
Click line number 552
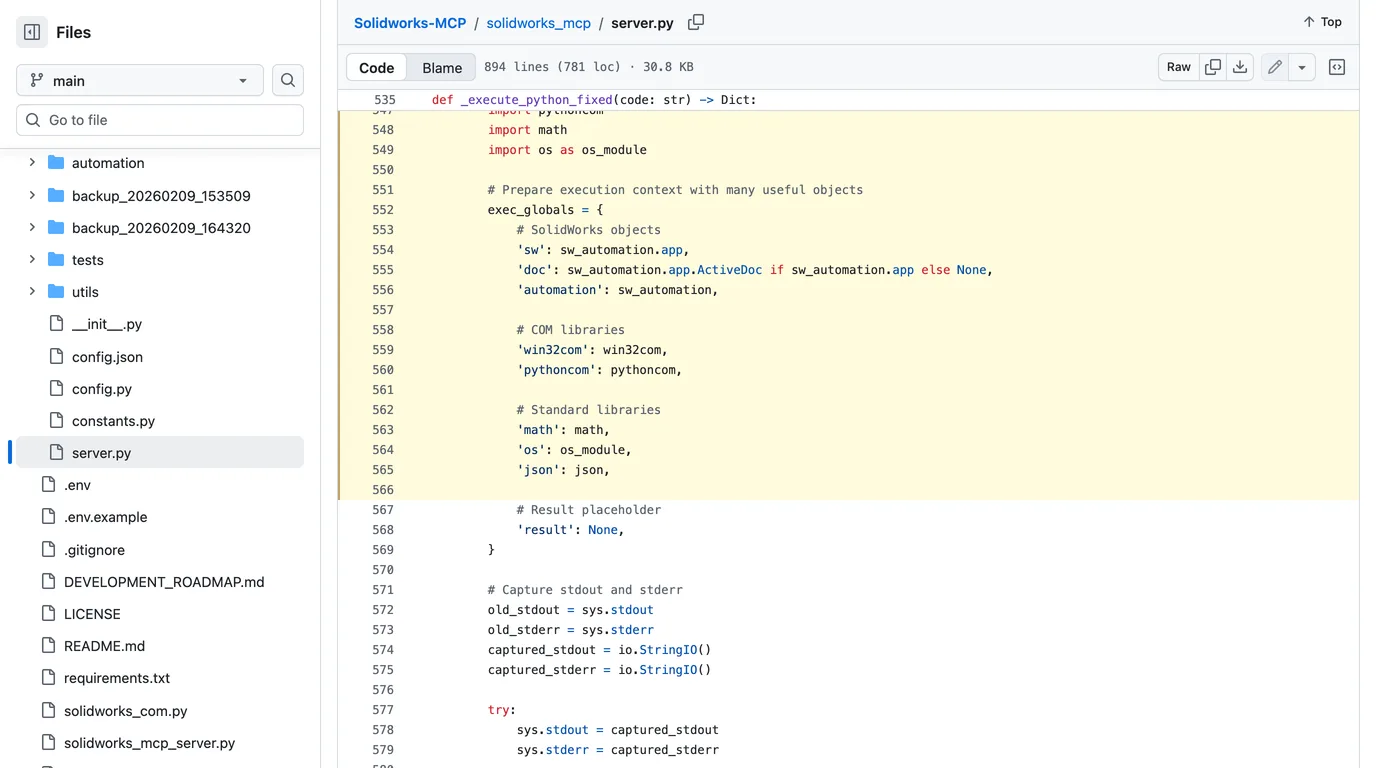point(383,210)
